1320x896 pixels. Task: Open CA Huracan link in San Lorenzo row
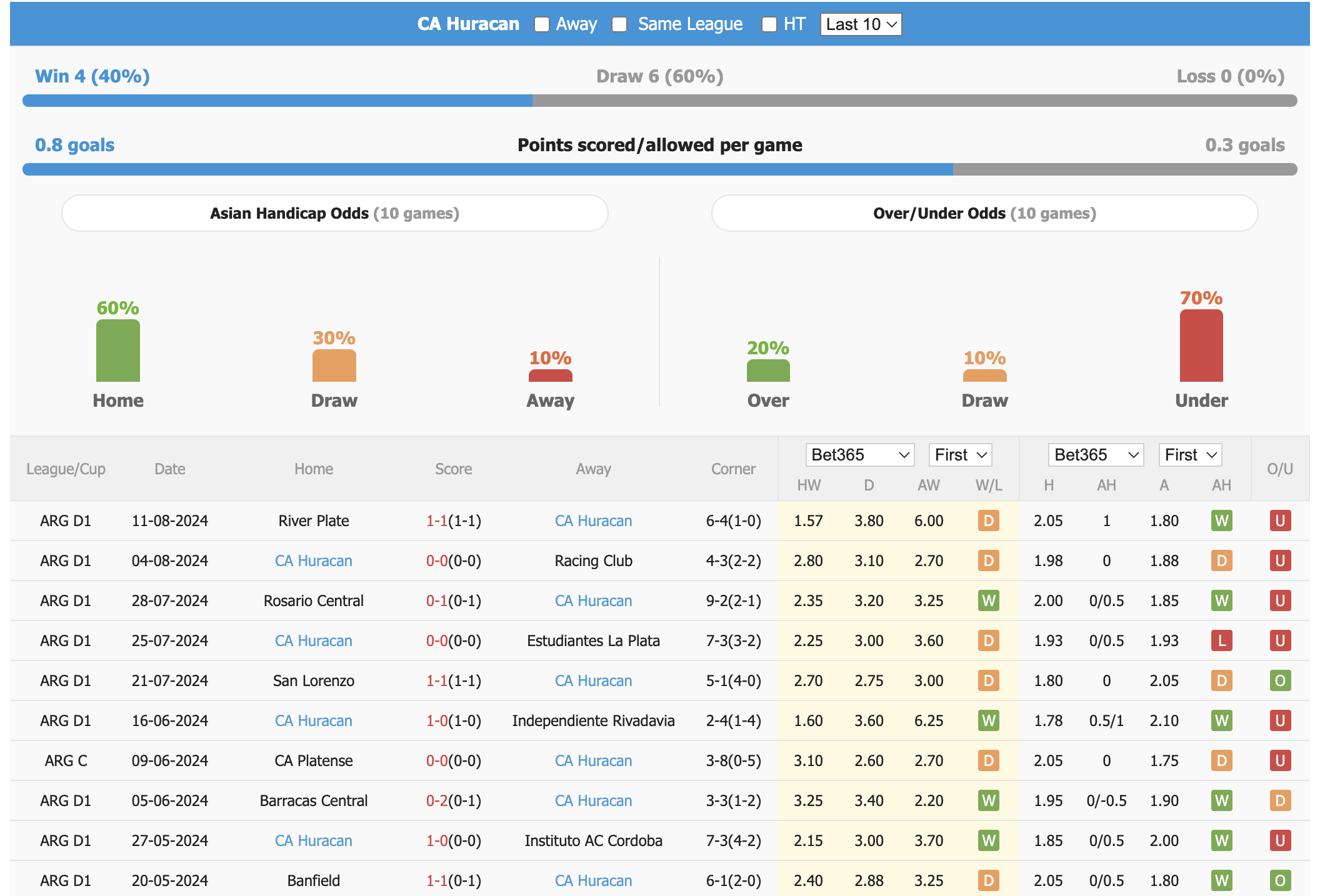point(594,680)
